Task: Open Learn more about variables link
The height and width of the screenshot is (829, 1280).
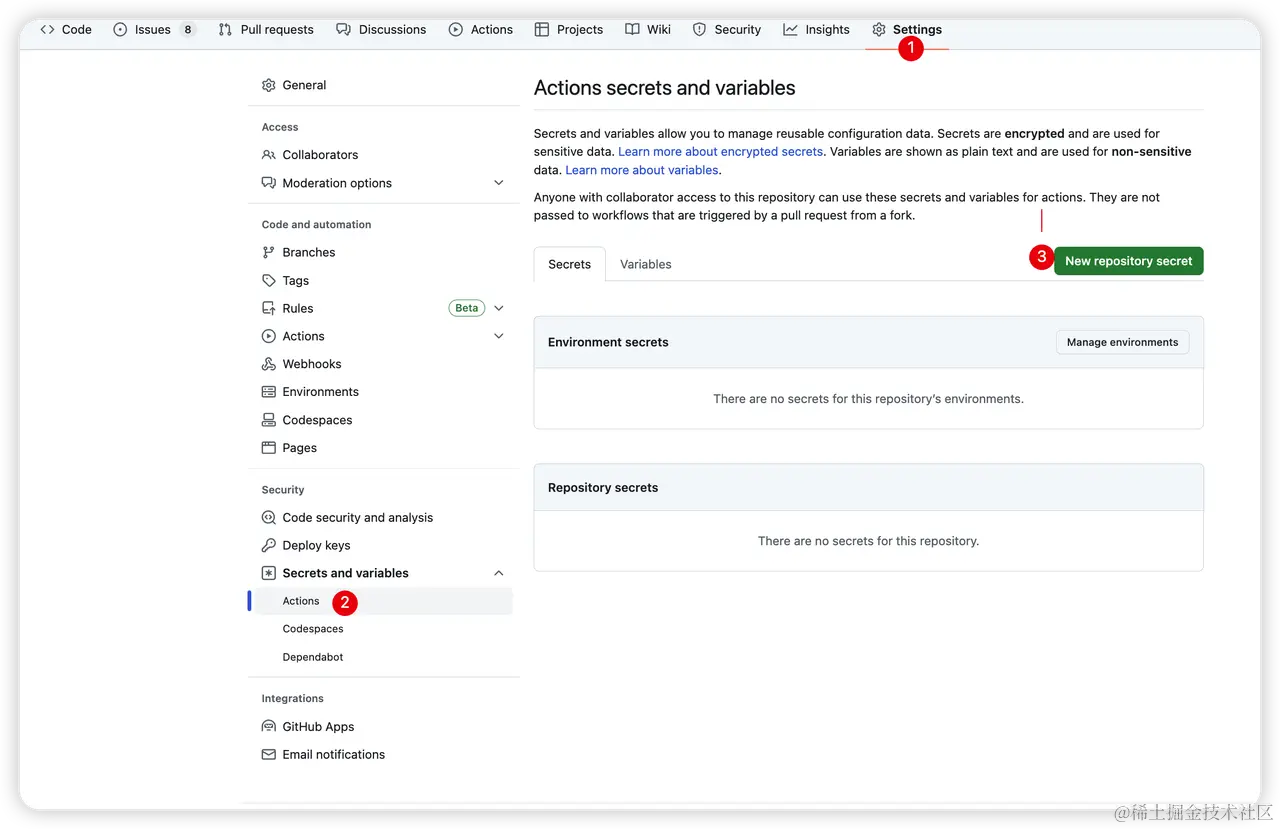Action: 642,170
